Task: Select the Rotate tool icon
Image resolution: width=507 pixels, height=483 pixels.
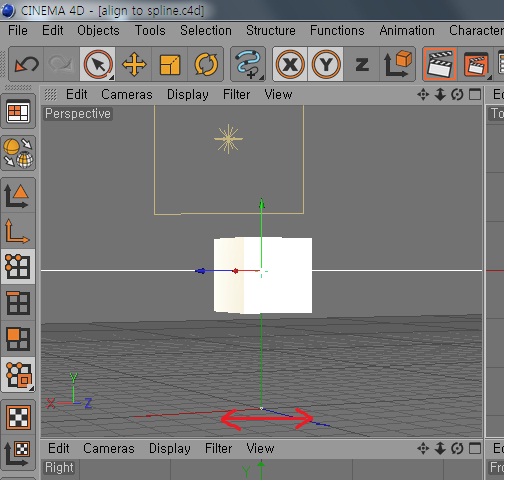Action: point(206,64)
